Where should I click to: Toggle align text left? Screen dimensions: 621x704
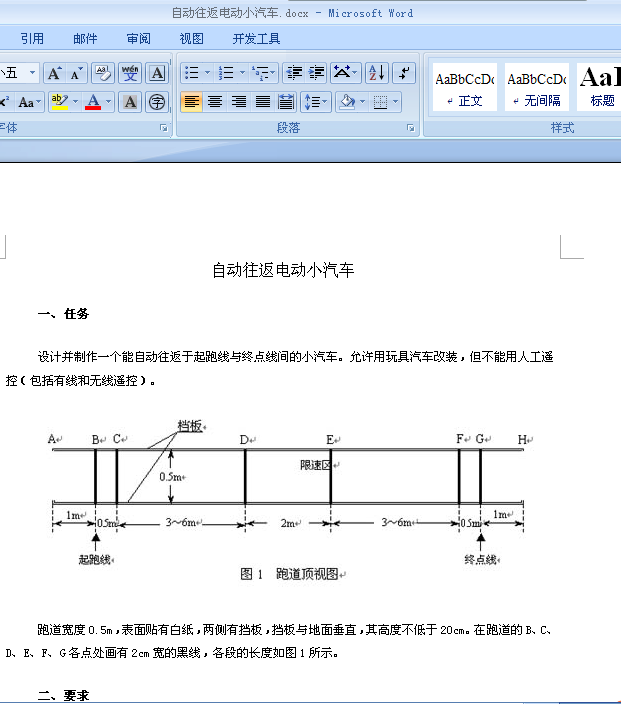[x=192, y=102]
